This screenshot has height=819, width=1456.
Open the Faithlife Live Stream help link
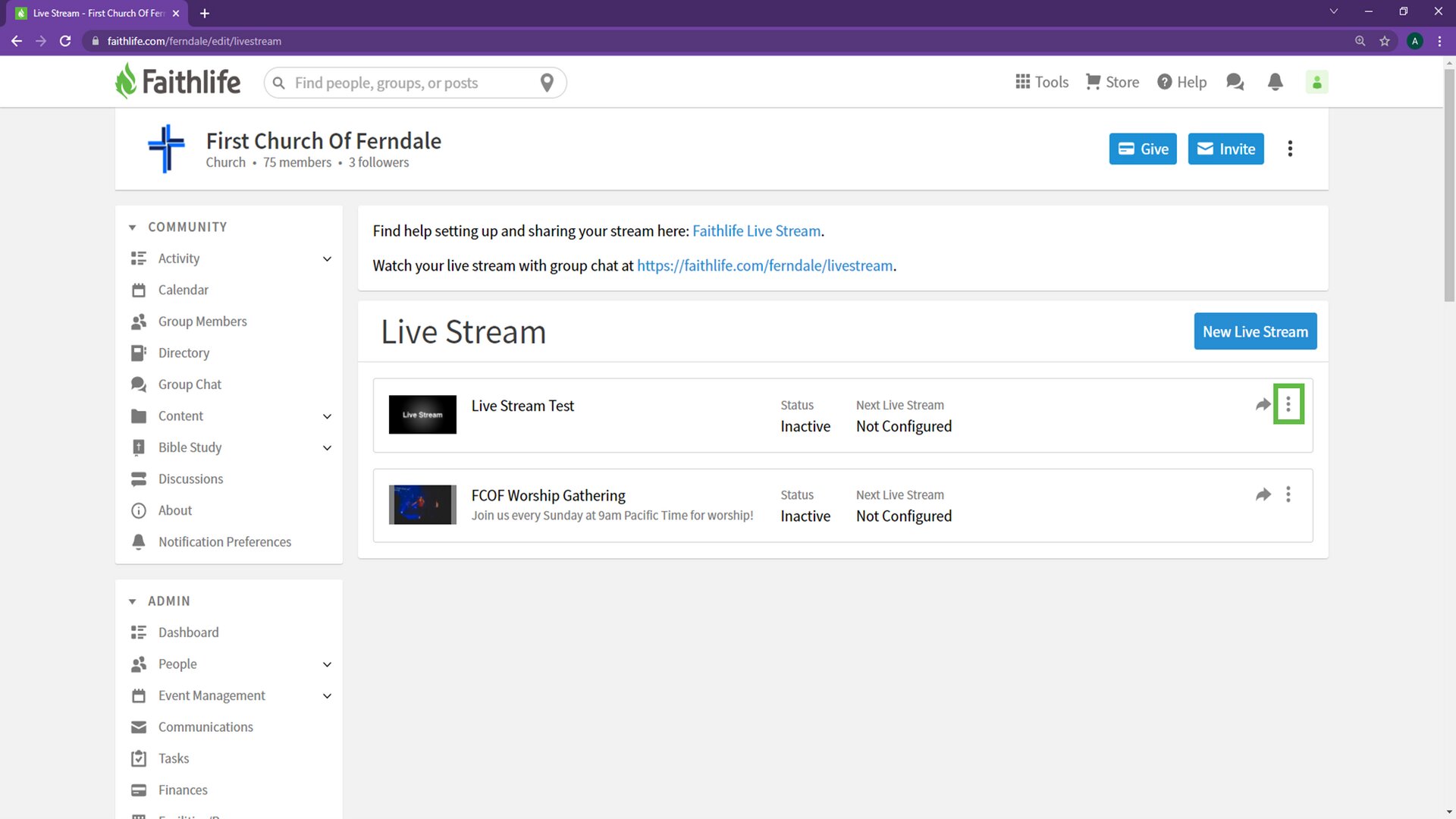756,231
